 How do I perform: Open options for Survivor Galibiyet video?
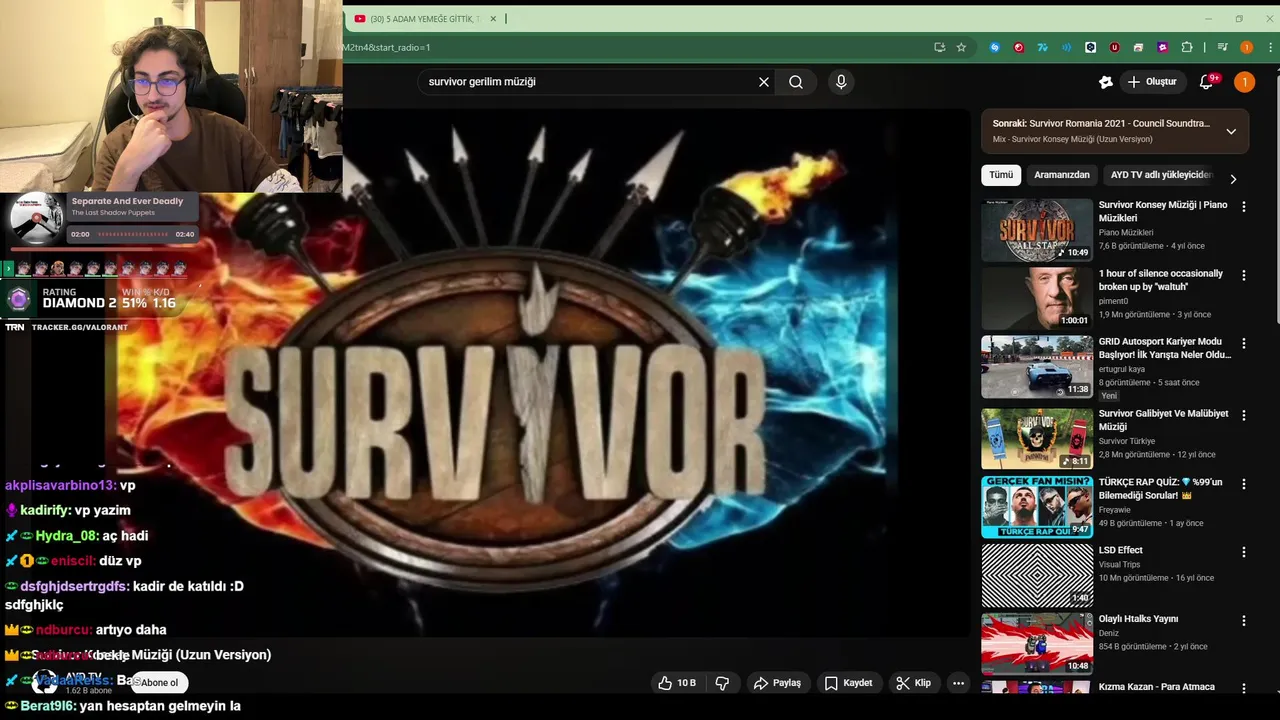(x=1244, y=415)
